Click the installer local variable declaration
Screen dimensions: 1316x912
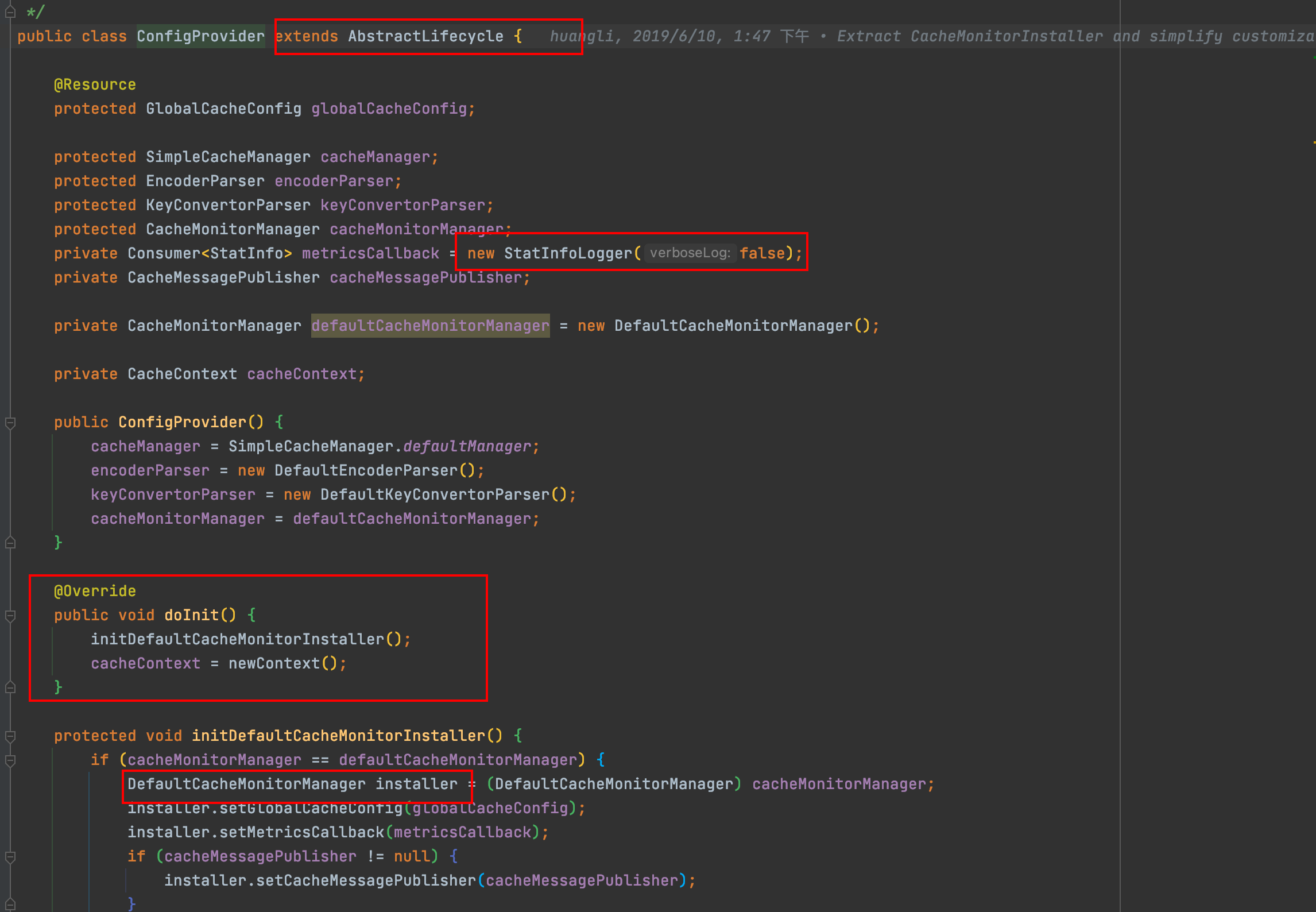tap(416, 784)
